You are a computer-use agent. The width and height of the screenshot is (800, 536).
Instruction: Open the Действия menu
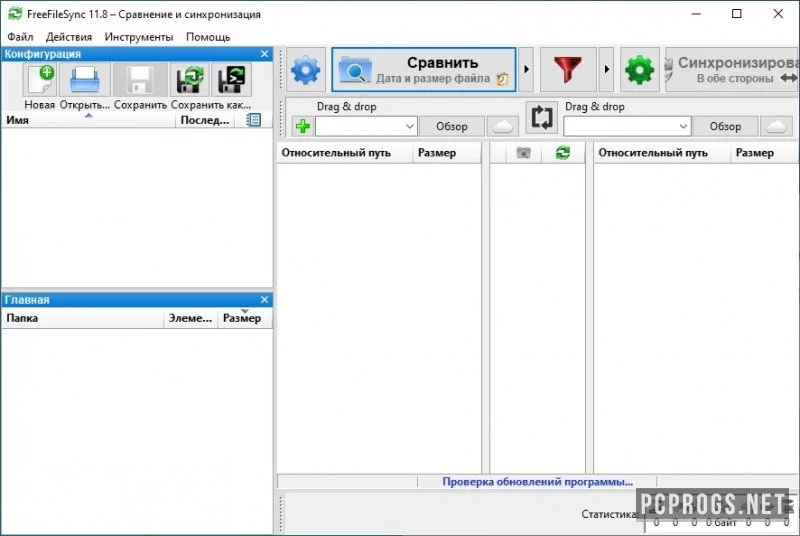(x=69, y=37)
